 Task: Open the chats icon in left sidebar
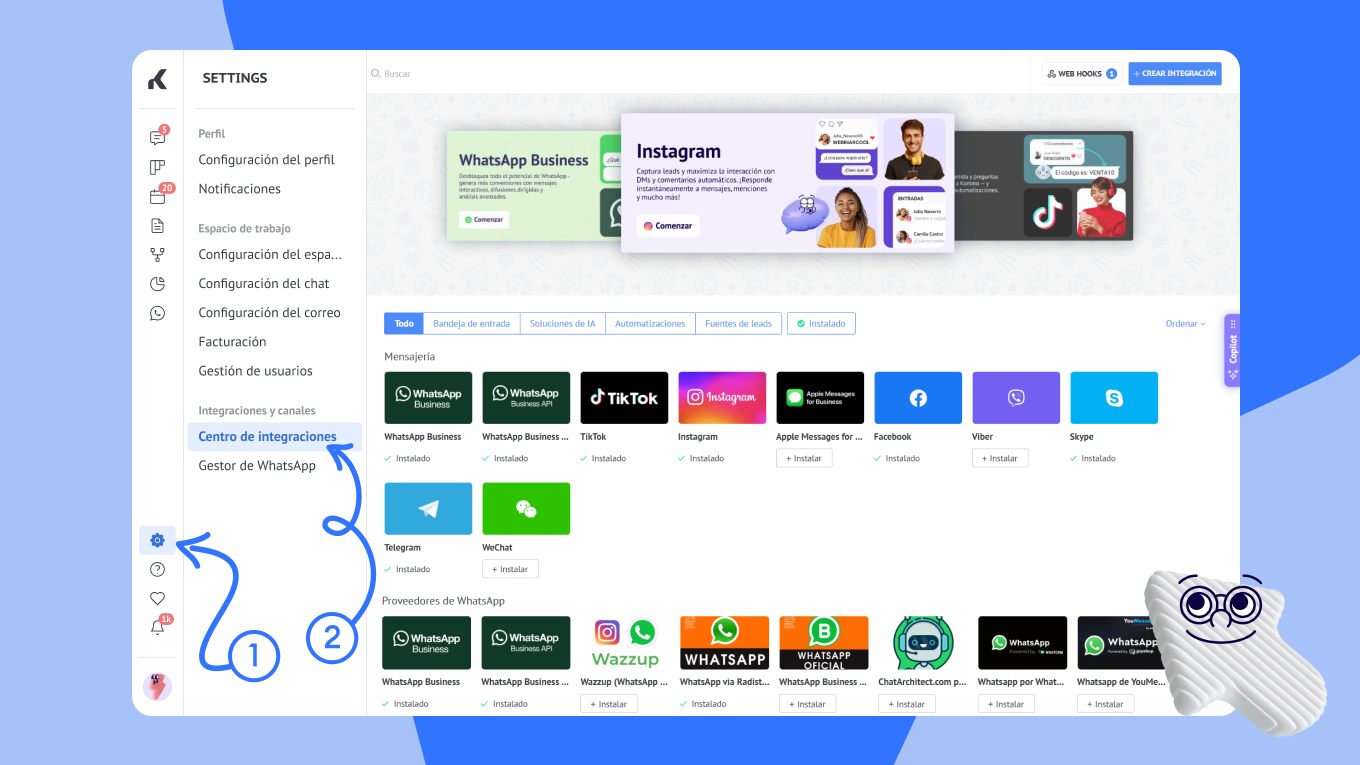point(157,138)
